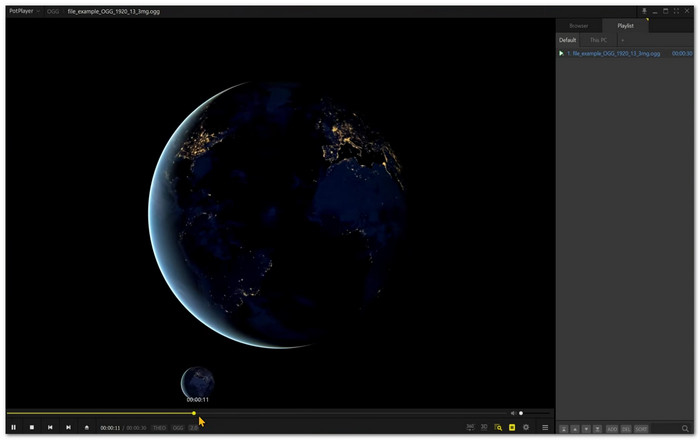This screenshot has height=440, width=700.
Task: Open a file with the eject button
Action: [87, 427]
